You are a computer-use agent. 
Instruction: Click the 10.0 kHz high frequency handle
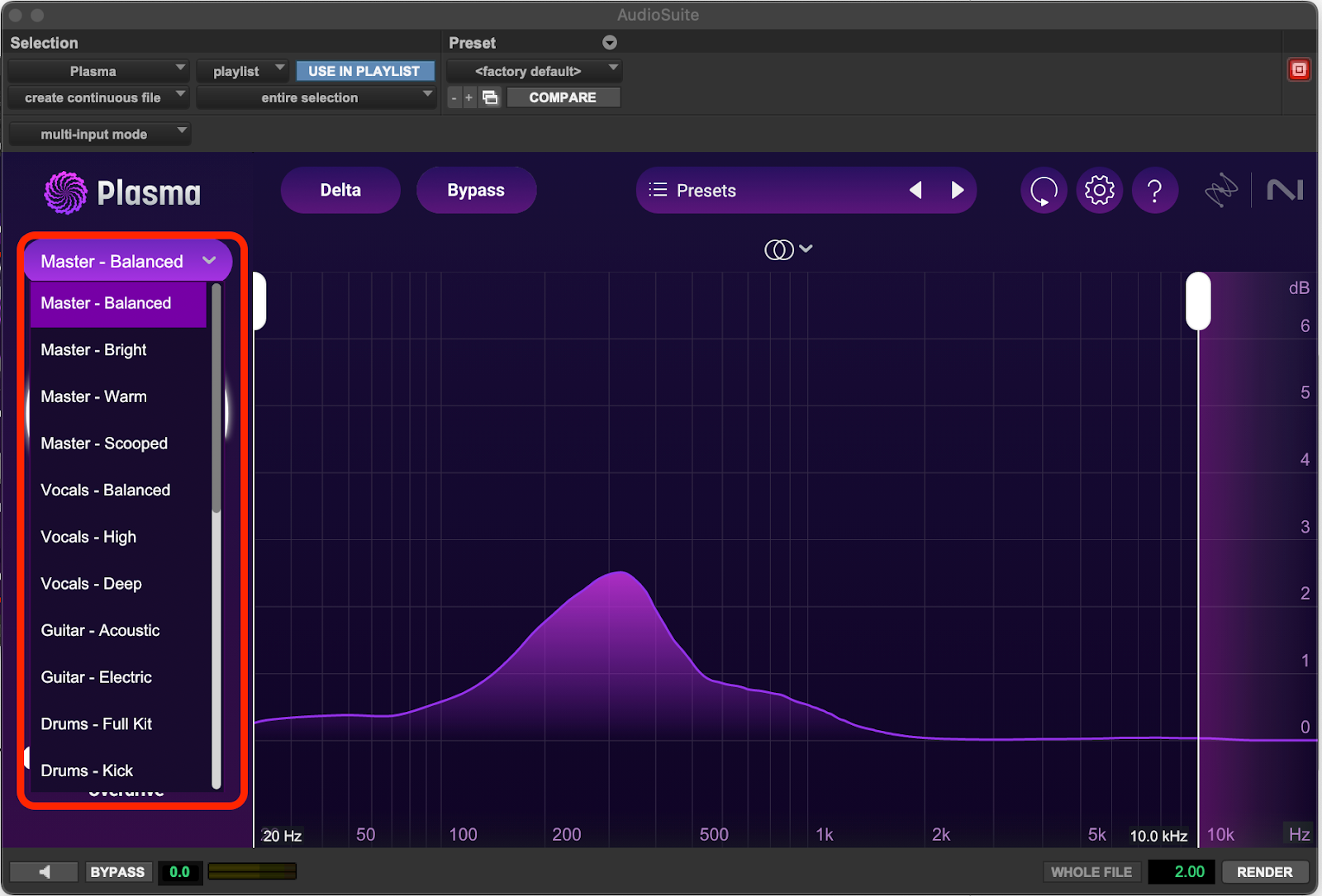1198,301
